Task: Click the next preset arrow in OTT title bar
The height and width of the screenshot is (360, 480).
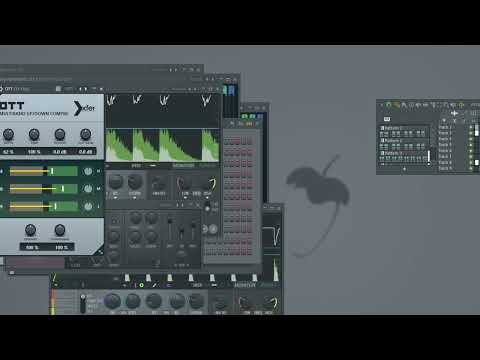Action: pyautogui.click(x=86, y=89)
